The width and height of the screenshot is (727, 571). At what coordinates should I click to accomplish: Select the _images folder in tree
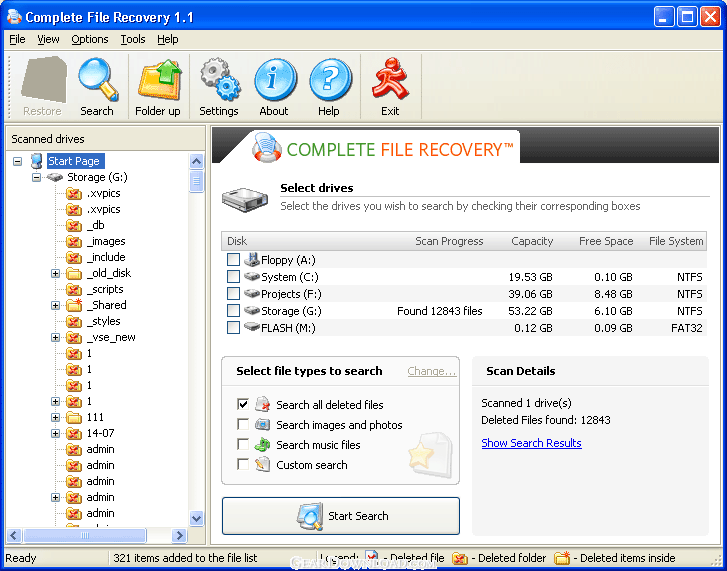[x=106, y=241]
